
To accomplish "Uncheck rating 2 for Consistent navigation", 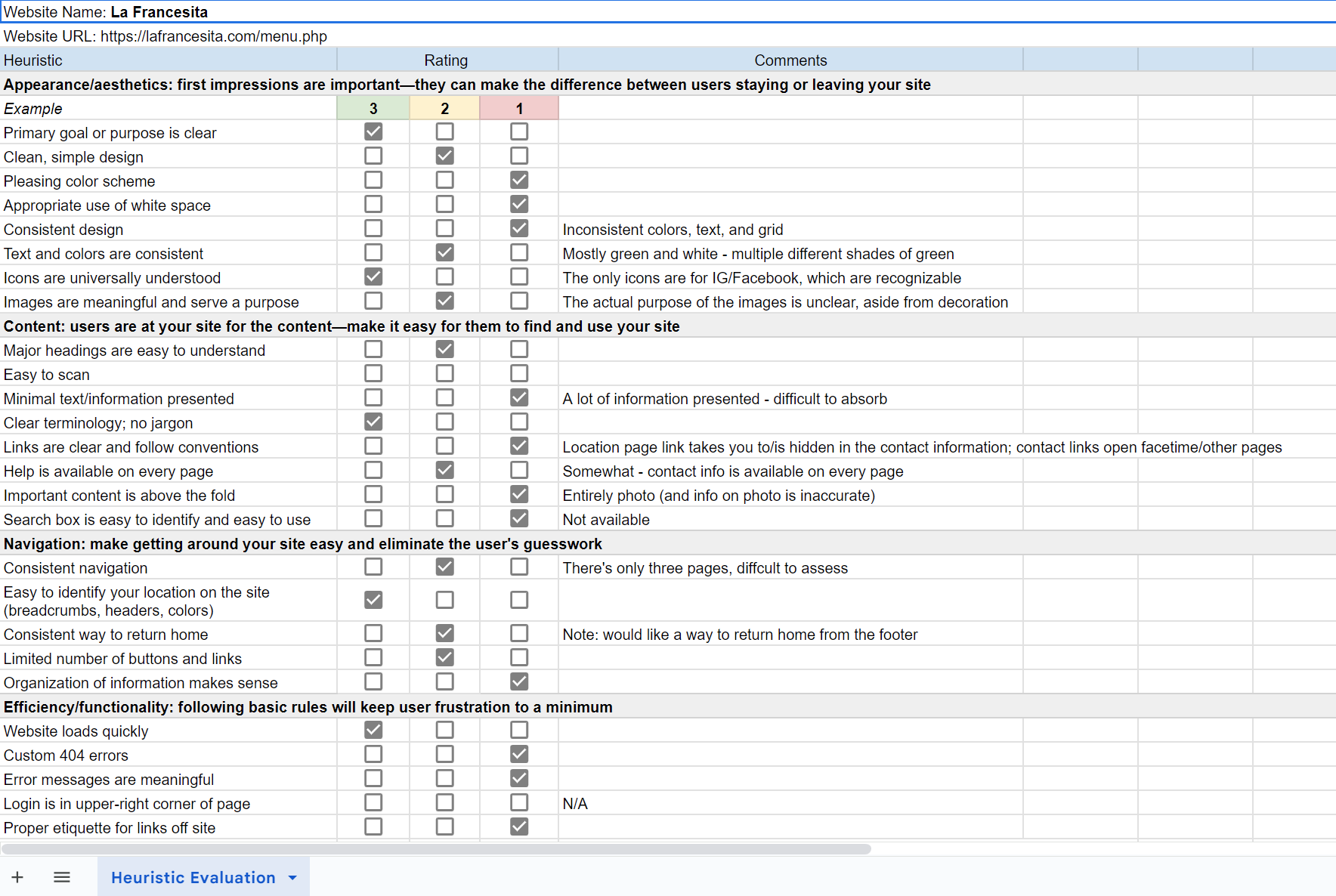I will tap(445, 567).
